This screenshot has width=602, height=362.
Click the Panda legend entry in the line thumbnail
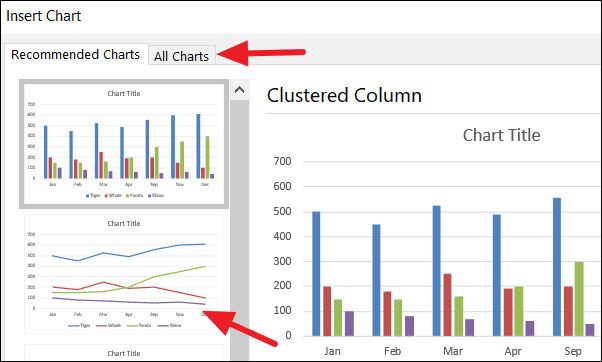click(141, 325)
